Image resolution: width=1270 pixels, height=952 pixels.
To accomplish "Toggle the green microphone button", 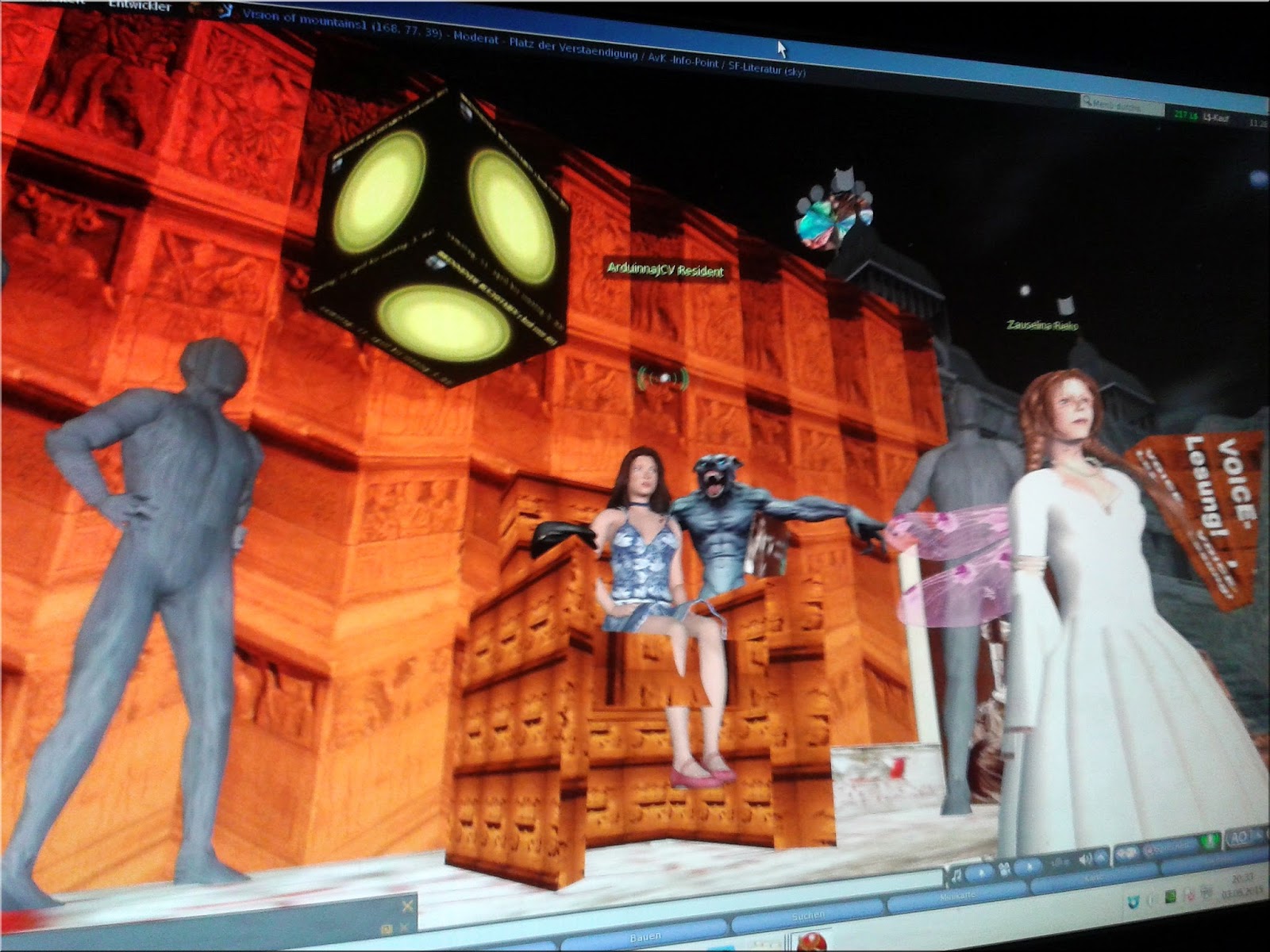I will 1209,842.
